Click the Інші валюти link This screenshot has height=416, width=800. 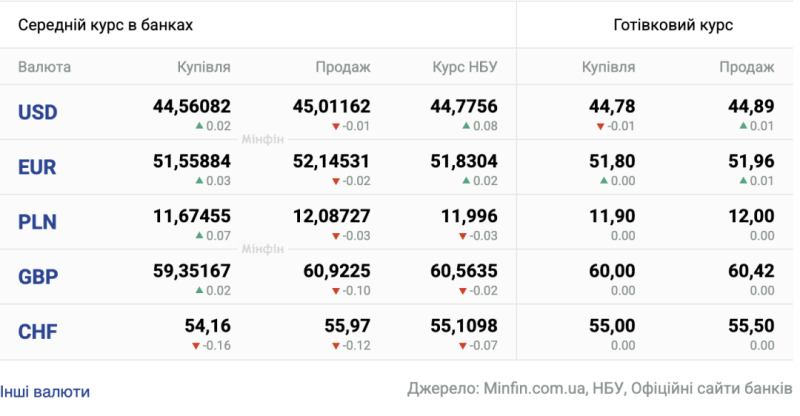click(x=45, y=392)
